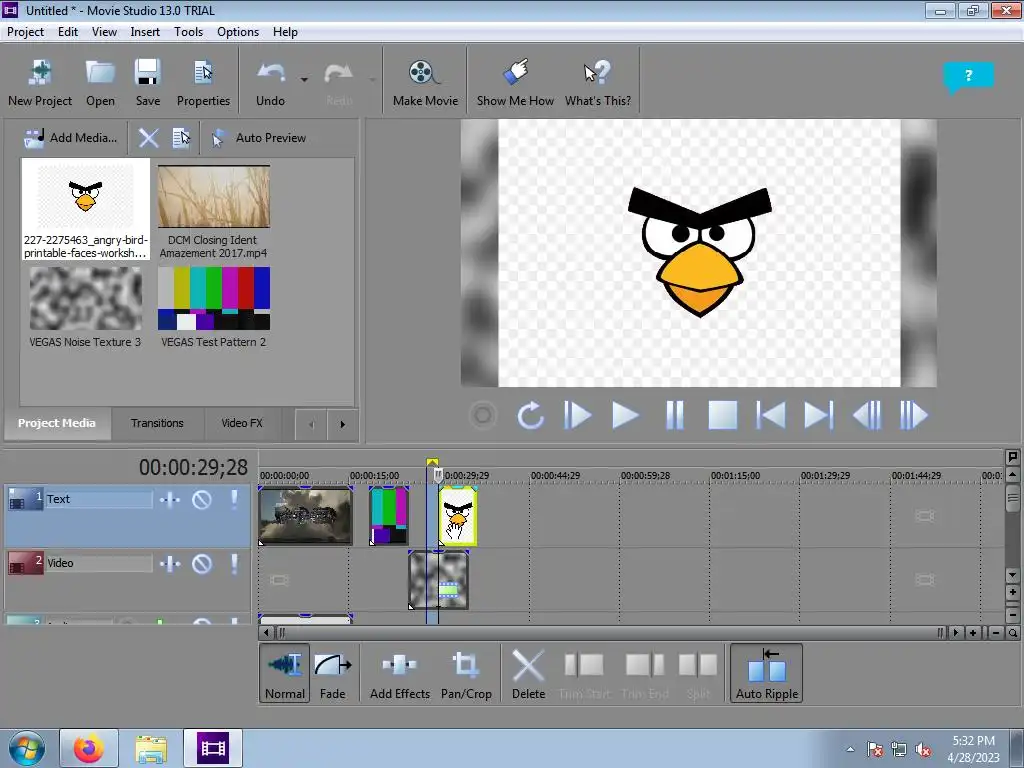Screen dimensions: 1024x768
Task: Click the timeline horizontal scrollbar
Action: pyautogui.click(x=610, y=633)
